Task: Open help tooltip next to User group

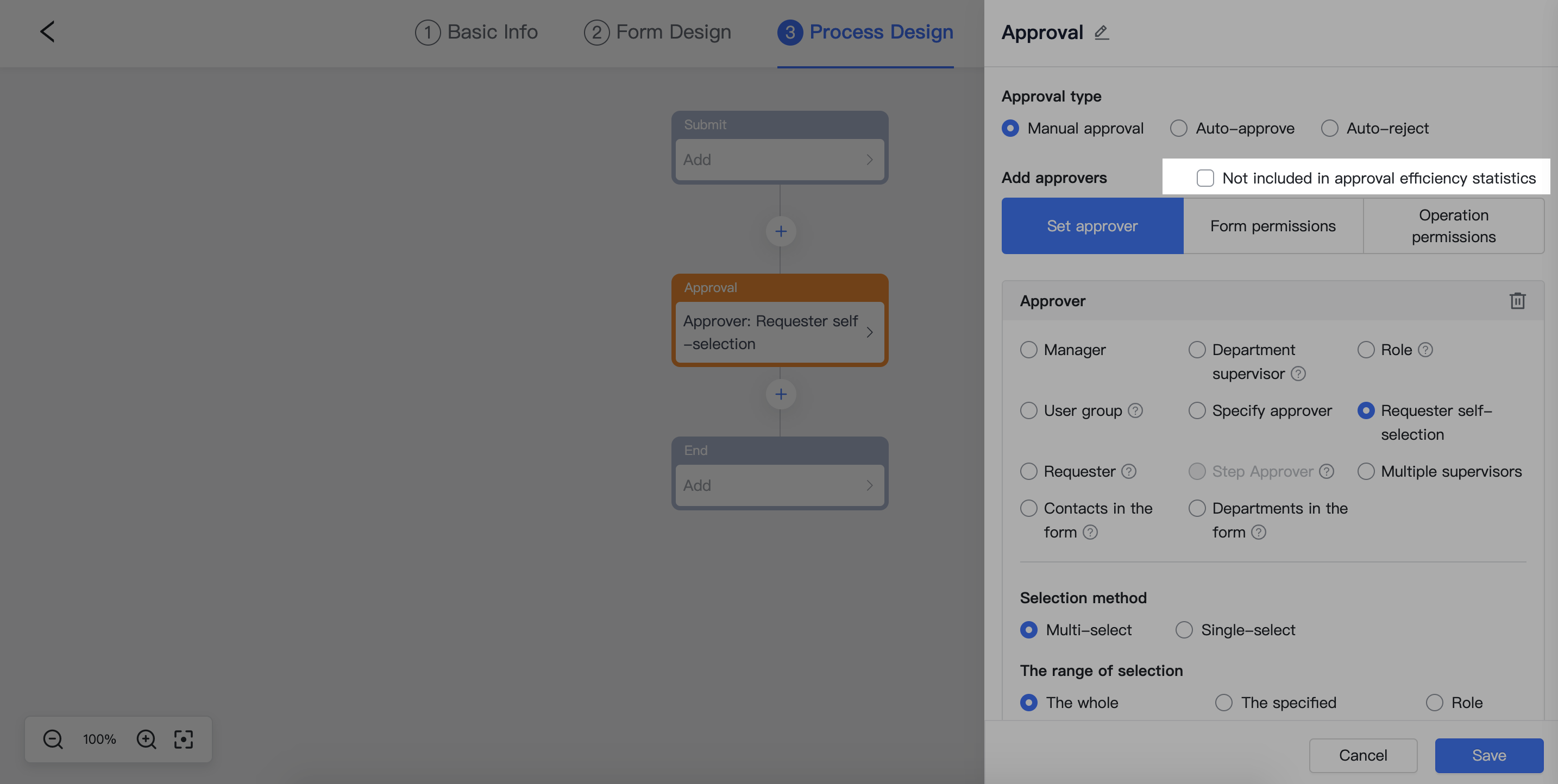Action: (1135, 410)
